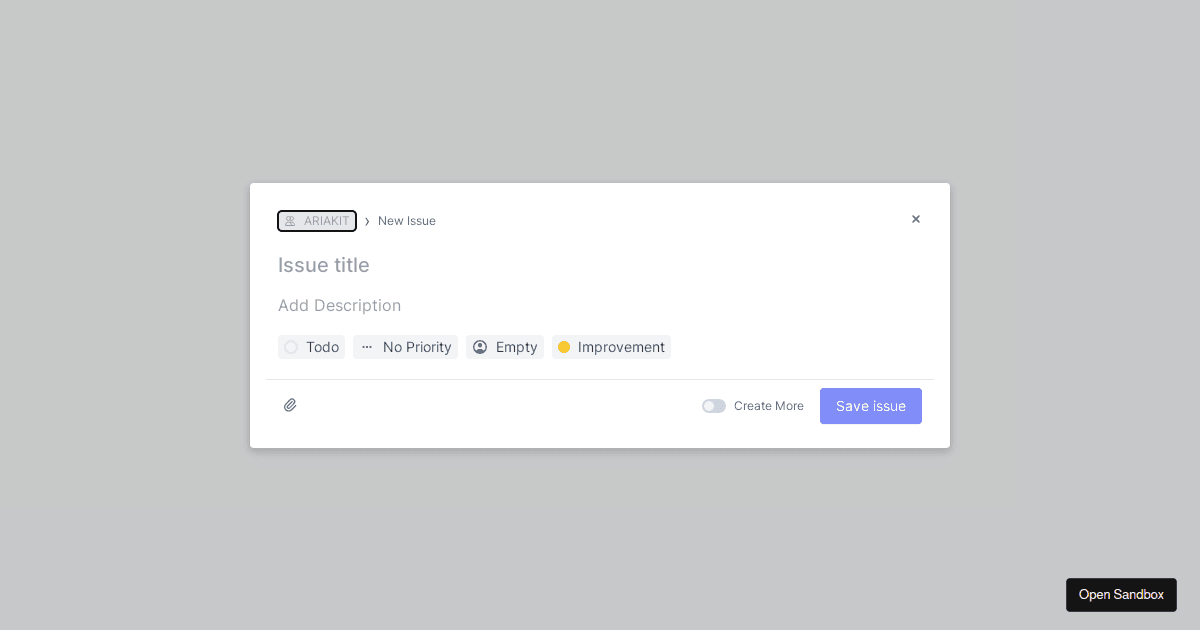Click the team icon inside the ARIAKIT button
1200x630 pixels.
point(290,221)
